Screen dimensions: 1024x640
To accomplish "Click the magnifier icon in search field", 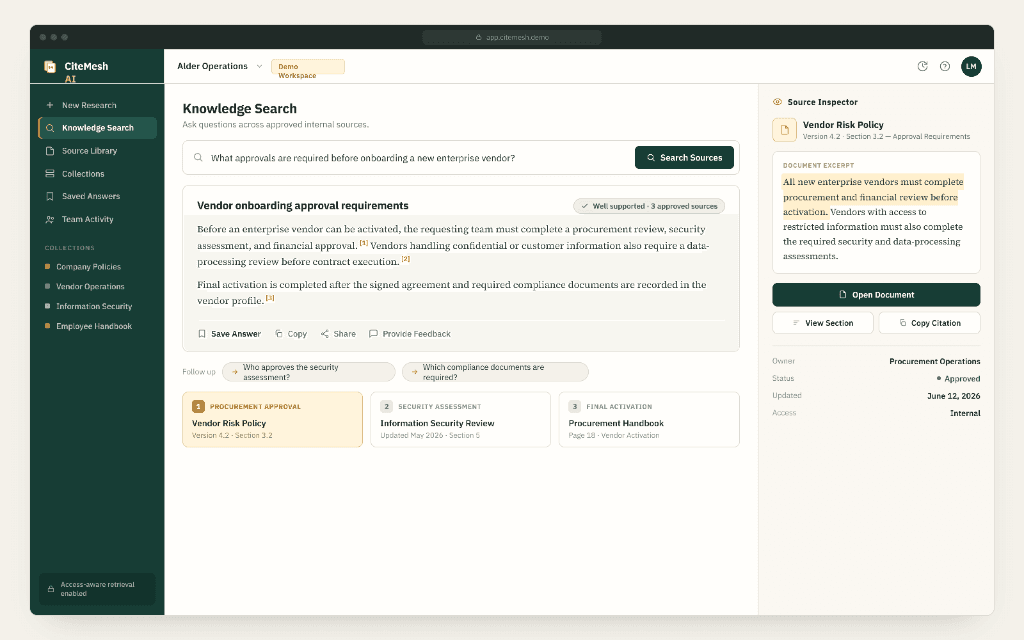I will click(x=198, y=157).
